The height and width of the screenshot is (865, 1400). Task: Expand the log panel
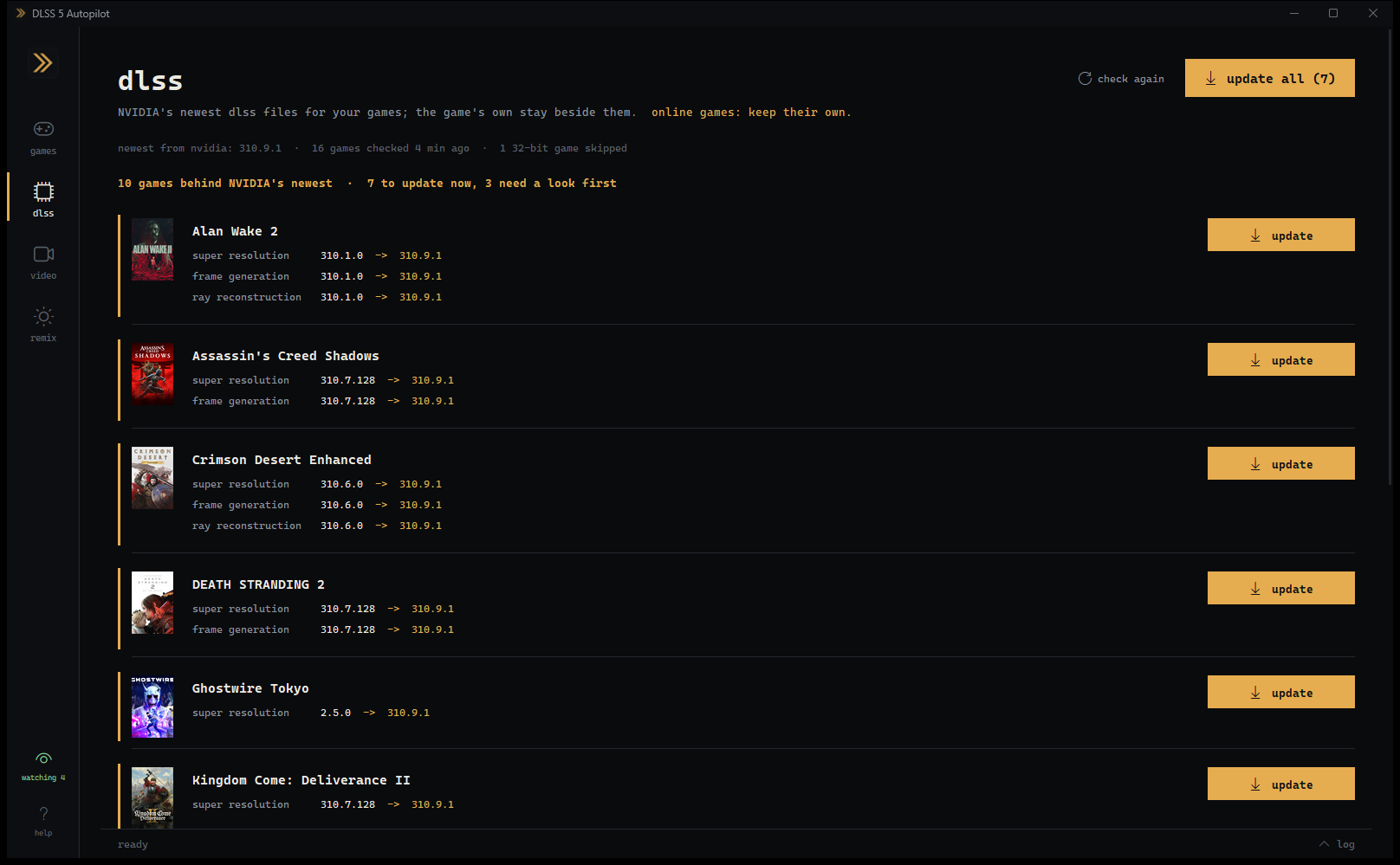pos(1337,844)
